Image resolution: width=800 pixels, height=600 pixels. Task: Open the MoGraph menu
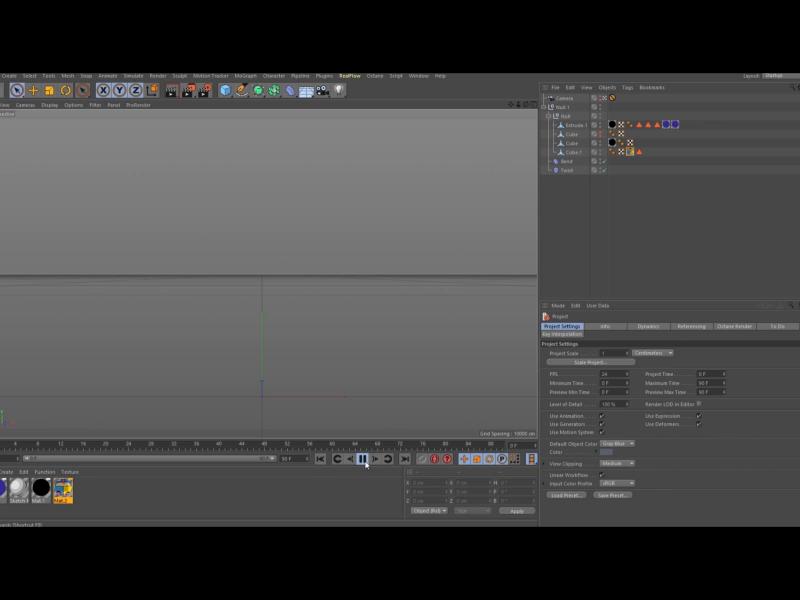pyautogui.click(x=245, y=76)
